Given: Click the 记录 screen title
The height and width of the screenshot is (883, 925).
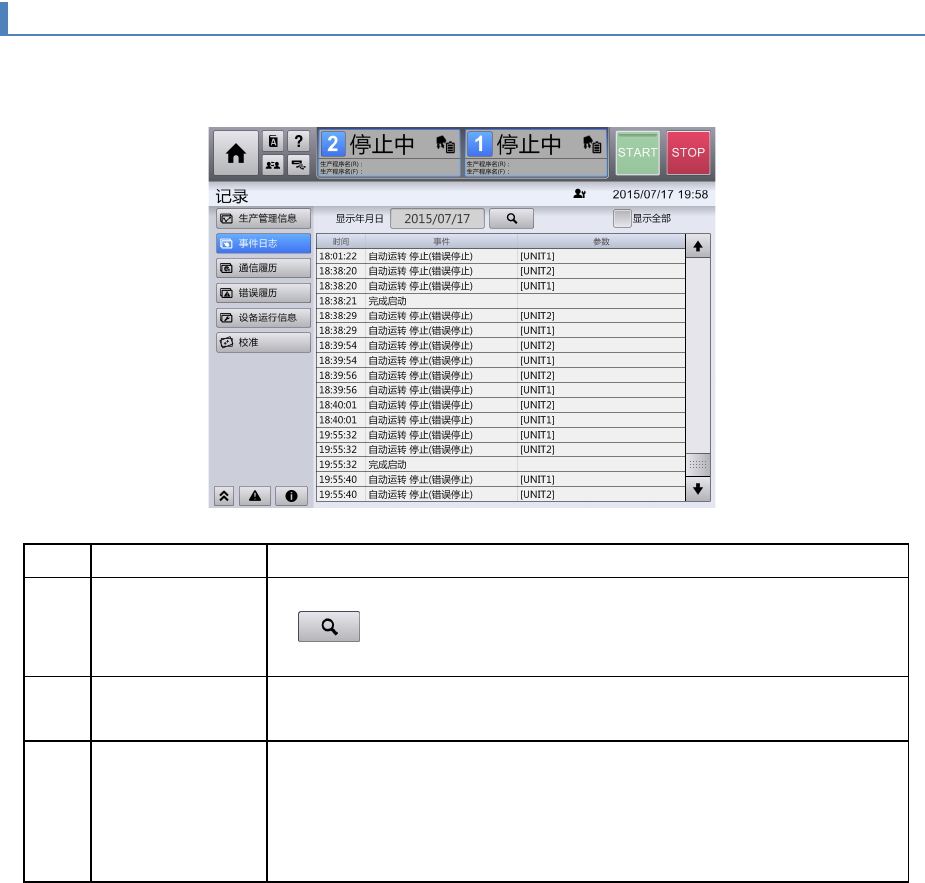Looking at the screenshot, I should pyautogui.click(x=232, y=196).
